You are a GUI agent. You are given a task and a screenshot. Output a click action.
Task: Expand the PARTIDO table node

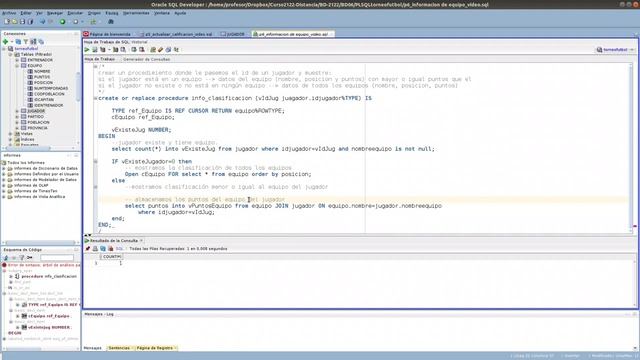click(17, 117)
